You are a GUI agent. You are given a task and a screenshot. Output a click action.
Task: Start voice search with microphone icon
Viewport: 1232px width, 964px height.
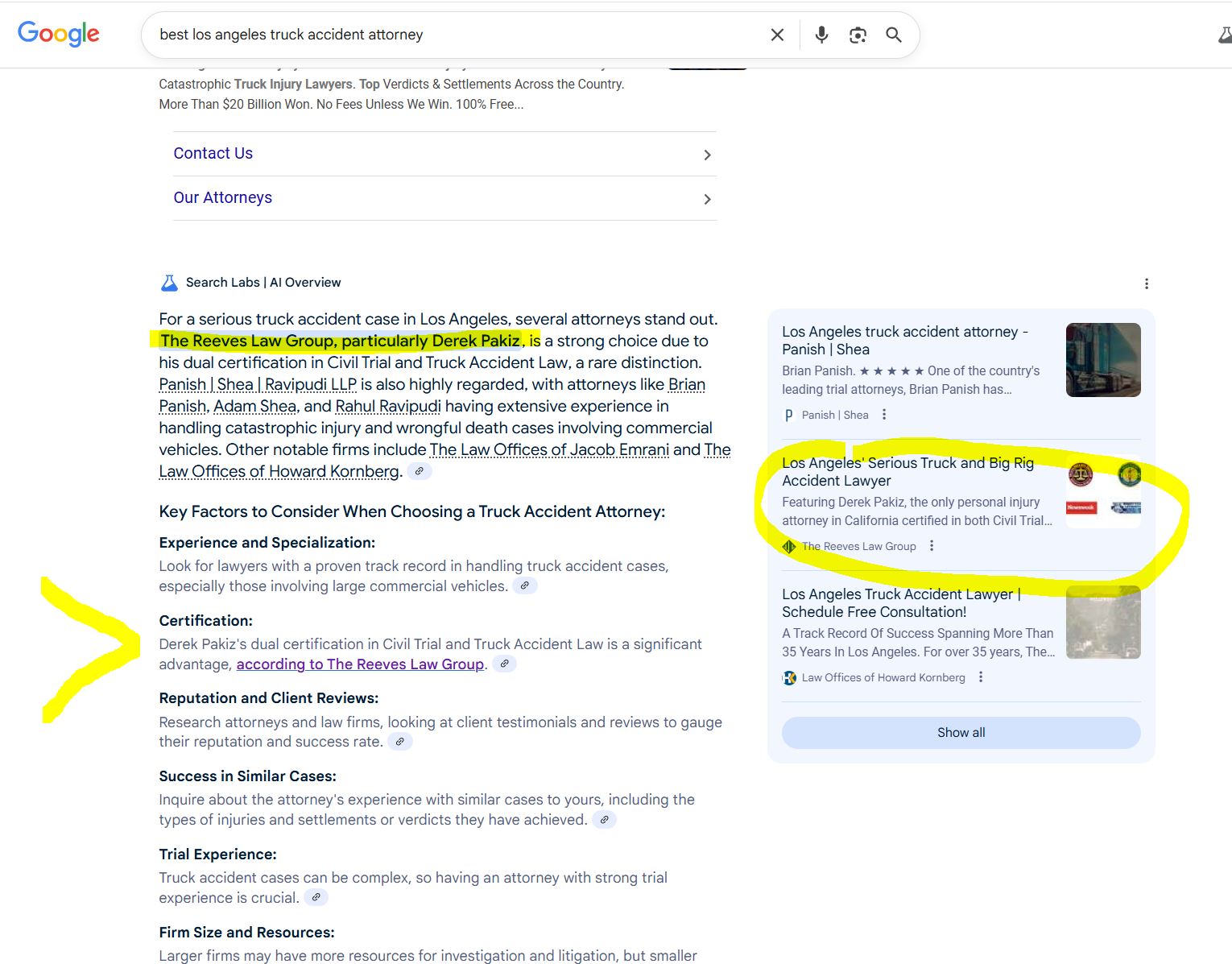click(x=821, y=35)
